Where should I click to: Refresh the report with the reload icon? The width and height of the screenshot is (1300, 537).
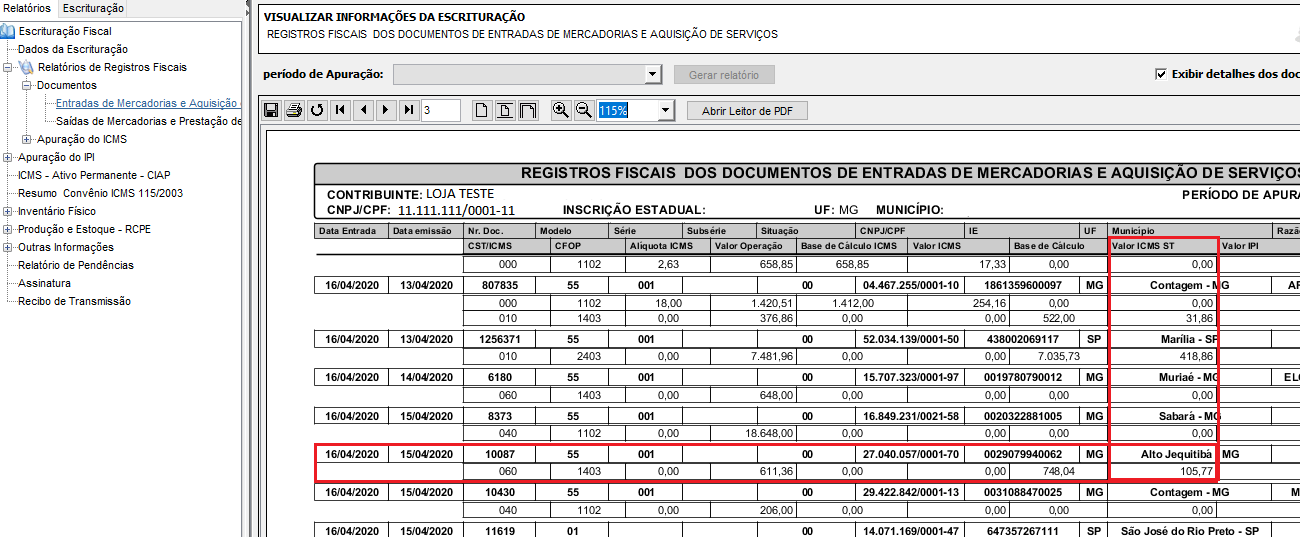[x=317, y=110]
